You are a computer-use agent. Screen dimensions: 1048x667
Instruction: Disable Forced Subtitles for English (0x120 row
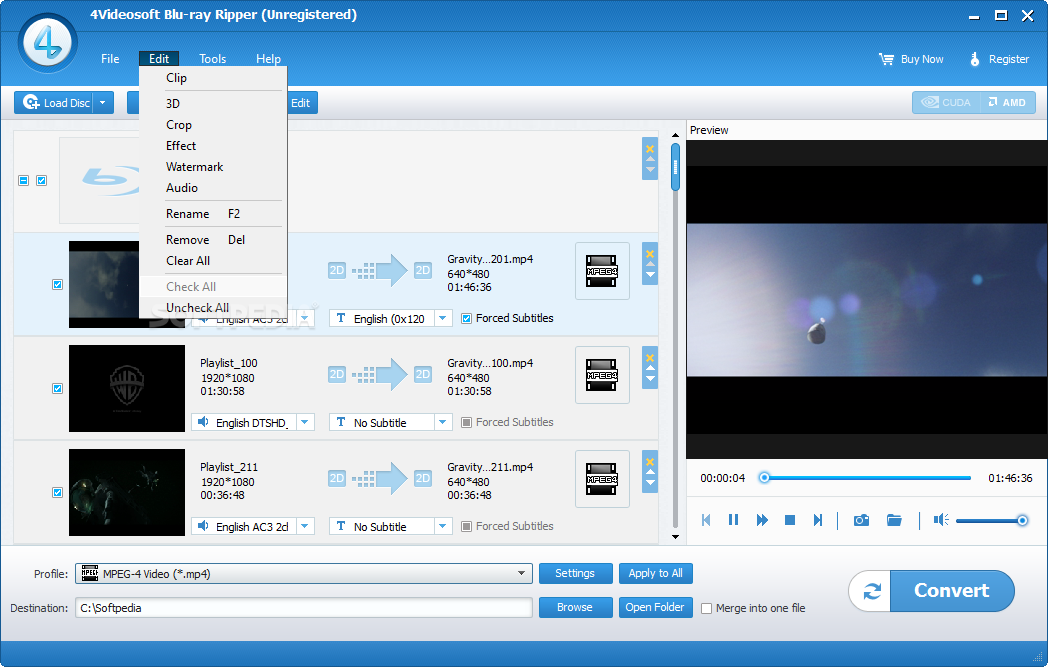click(x=467, y=318)
